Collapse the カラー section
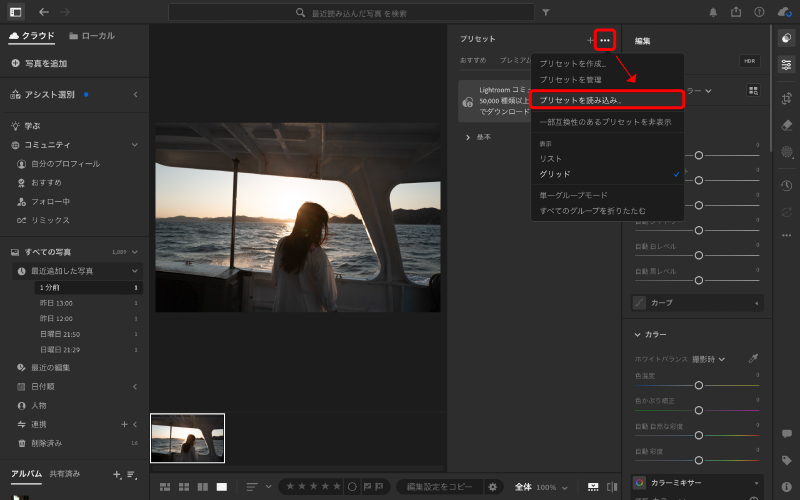The image size is (800, 500). tap(638, 334)
